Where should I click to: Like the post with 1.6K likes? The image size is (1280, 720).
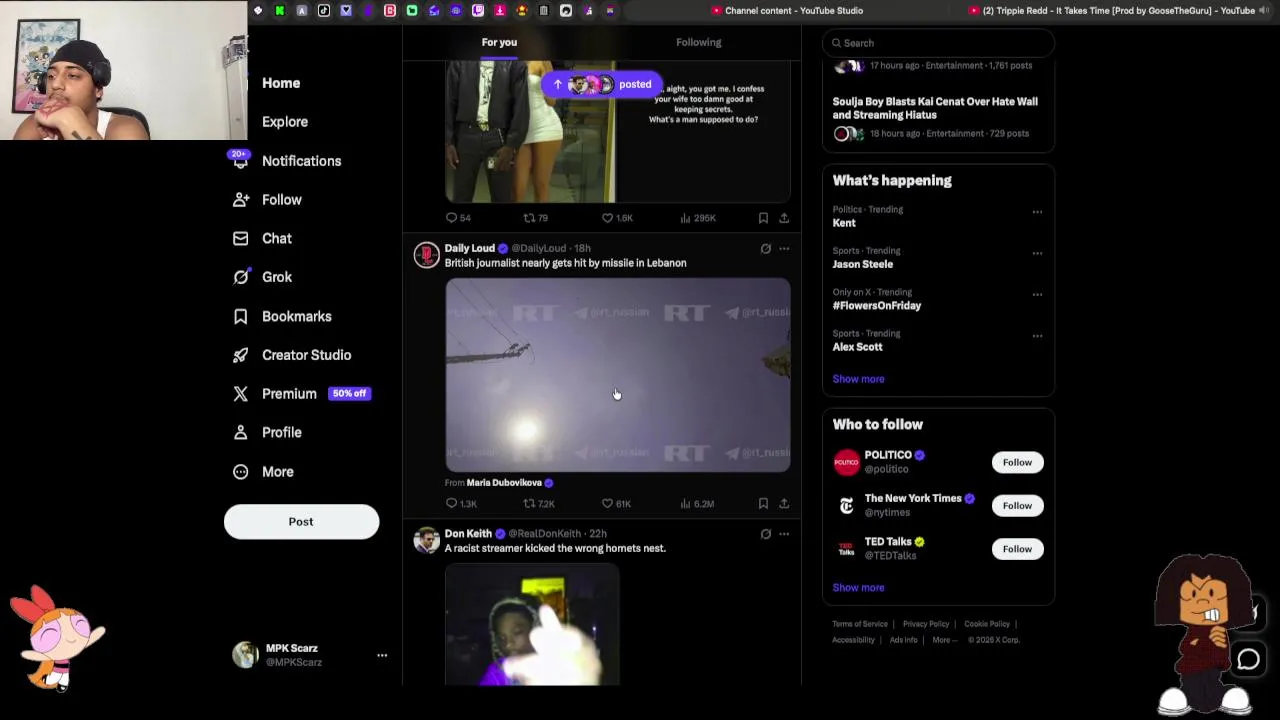tap(617, 218)
